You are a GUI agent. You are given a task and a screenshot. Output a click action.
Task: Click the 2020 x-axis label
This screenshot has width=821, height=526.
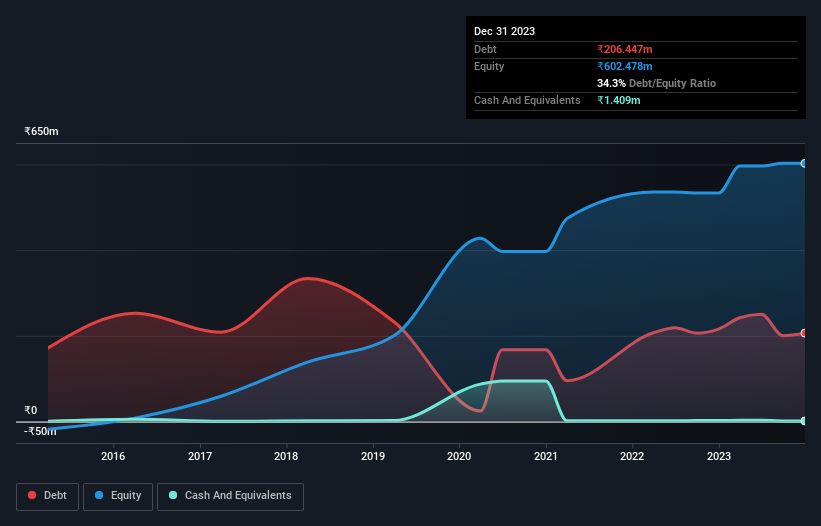(459, 456)
